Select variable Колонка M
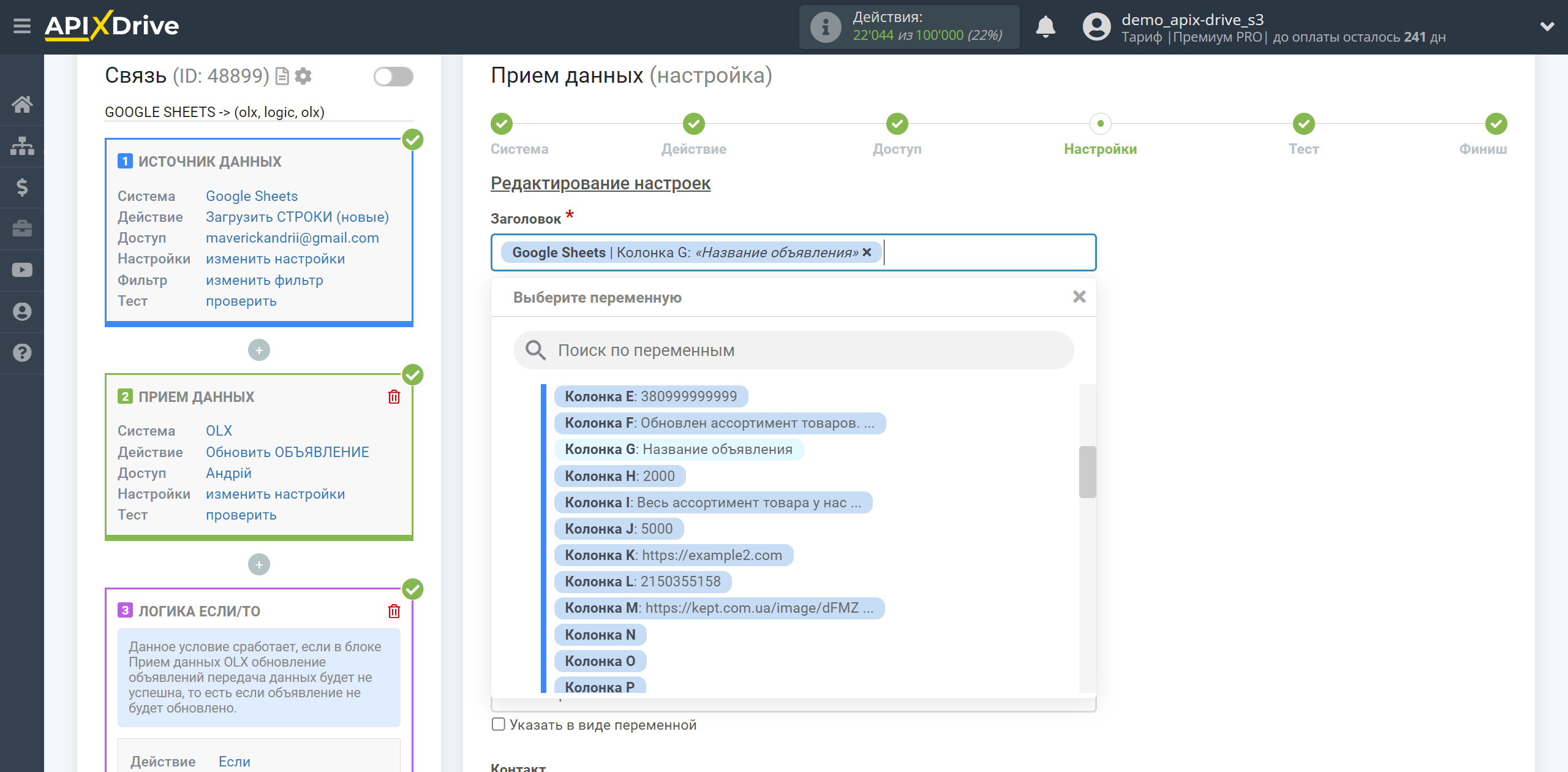 pyautogui.click(x=720, y=608)
